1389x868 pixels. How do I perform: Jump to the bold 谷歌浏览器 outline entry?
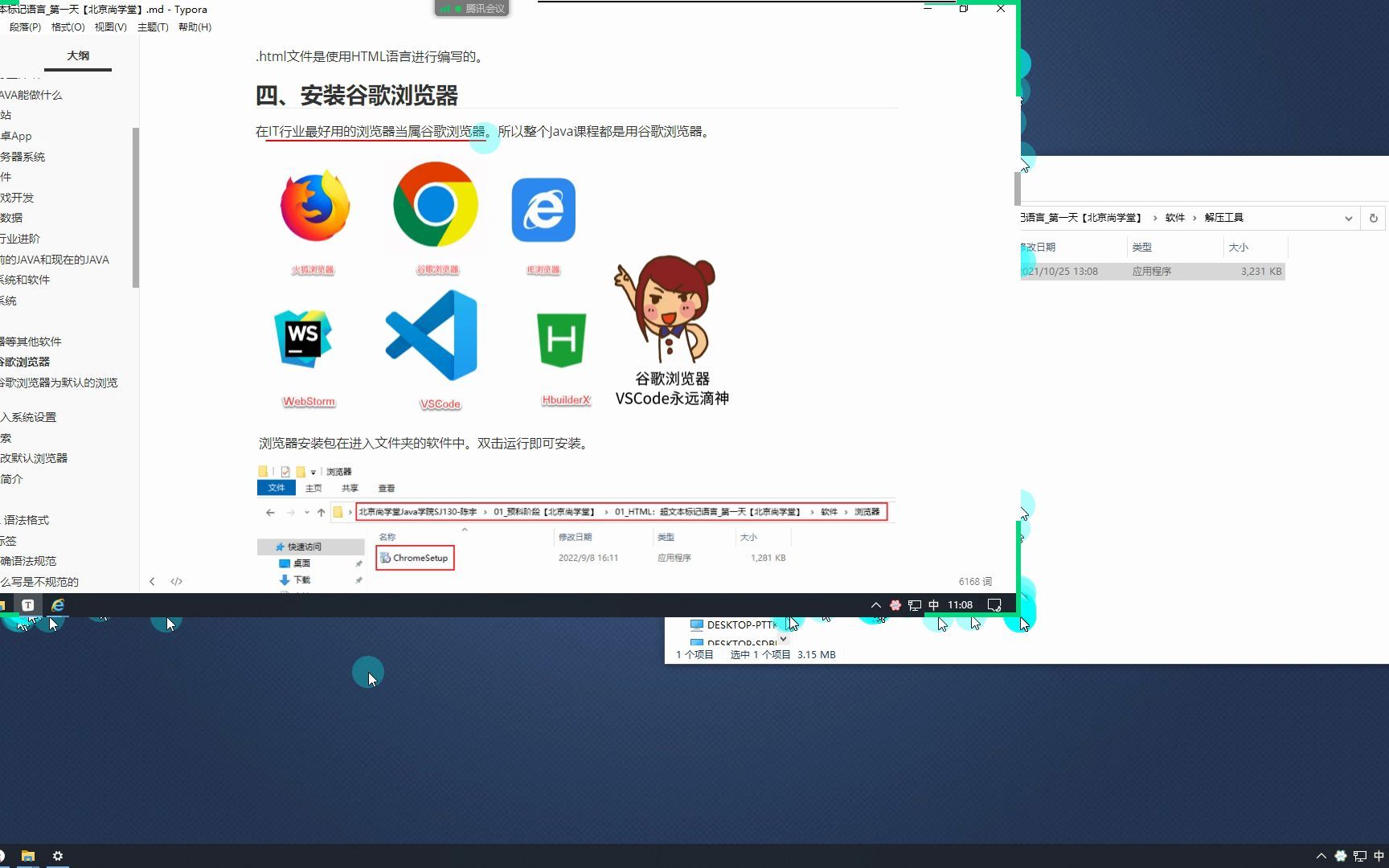tap(25, 362)
